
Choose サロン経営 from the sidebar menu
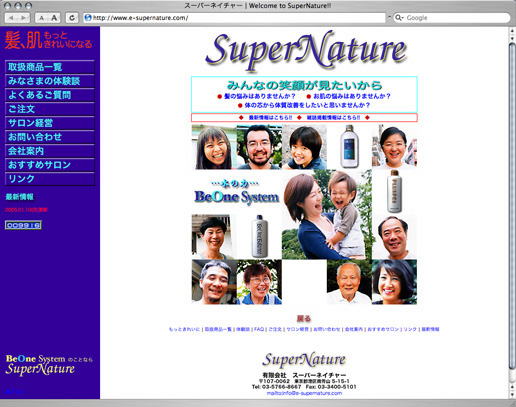[x=50, y=123]
